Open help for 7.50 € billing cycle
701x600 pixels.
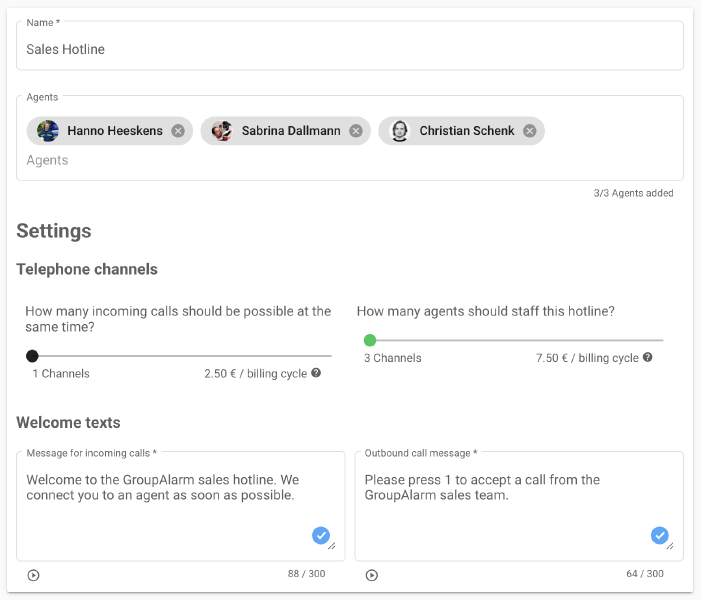(648, 357)
